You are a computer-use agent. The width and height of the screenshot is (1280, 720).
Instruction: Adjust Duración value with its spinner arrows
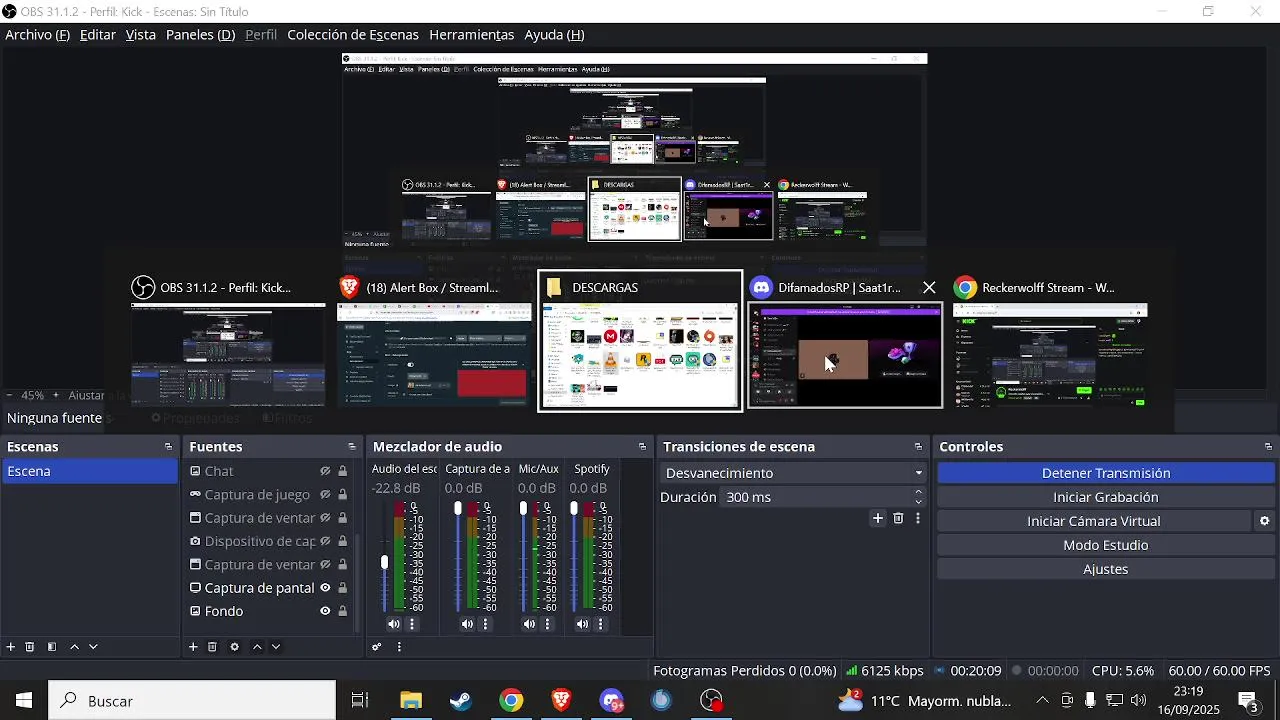[918, 497]
